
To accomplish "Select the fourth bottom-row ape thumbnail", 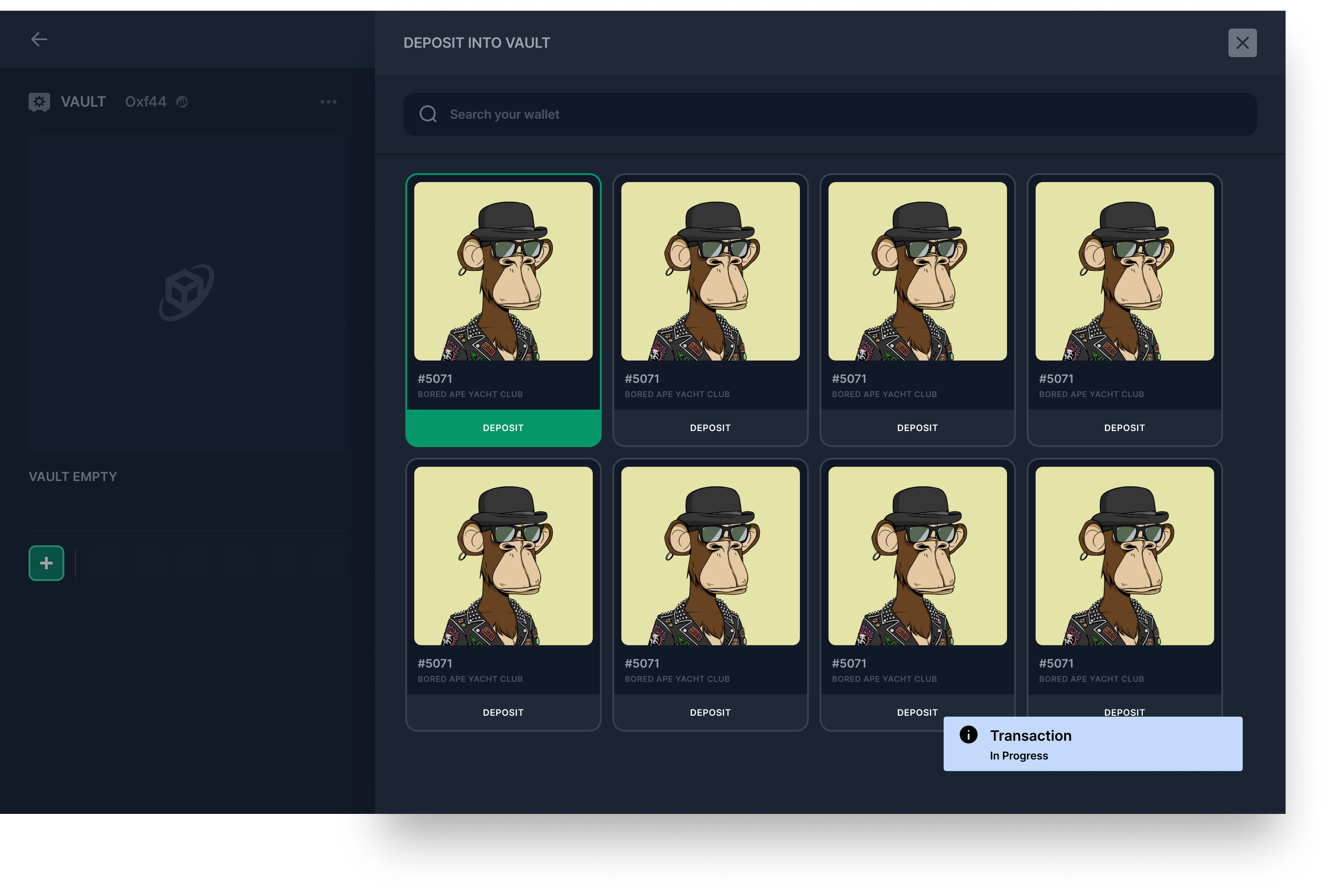I will (x=1124, y=556).
